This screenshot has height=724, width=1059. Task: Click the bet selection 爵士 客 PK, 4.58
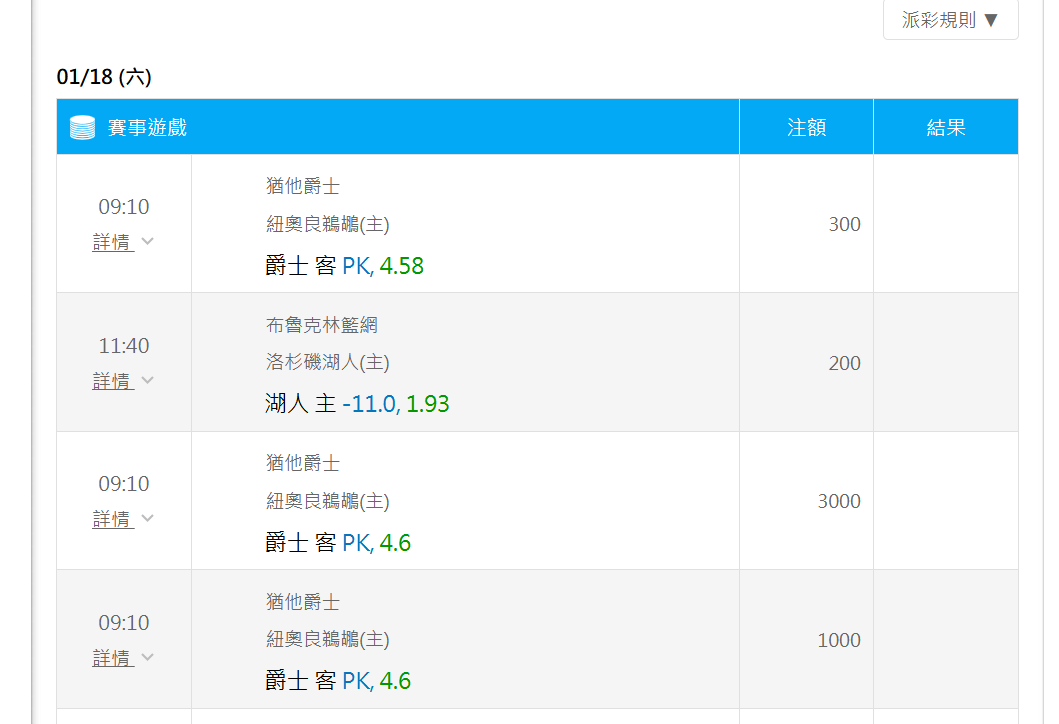[x=344, y=265]
